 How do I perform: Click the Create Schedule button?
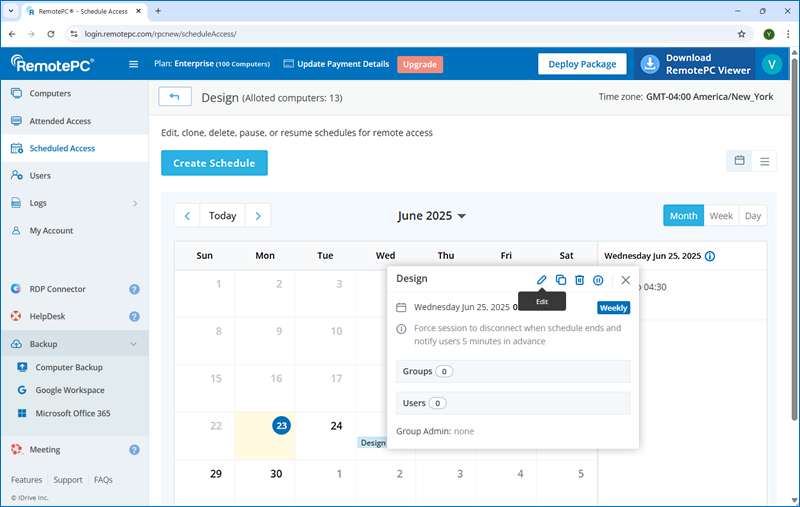(214, 163)
